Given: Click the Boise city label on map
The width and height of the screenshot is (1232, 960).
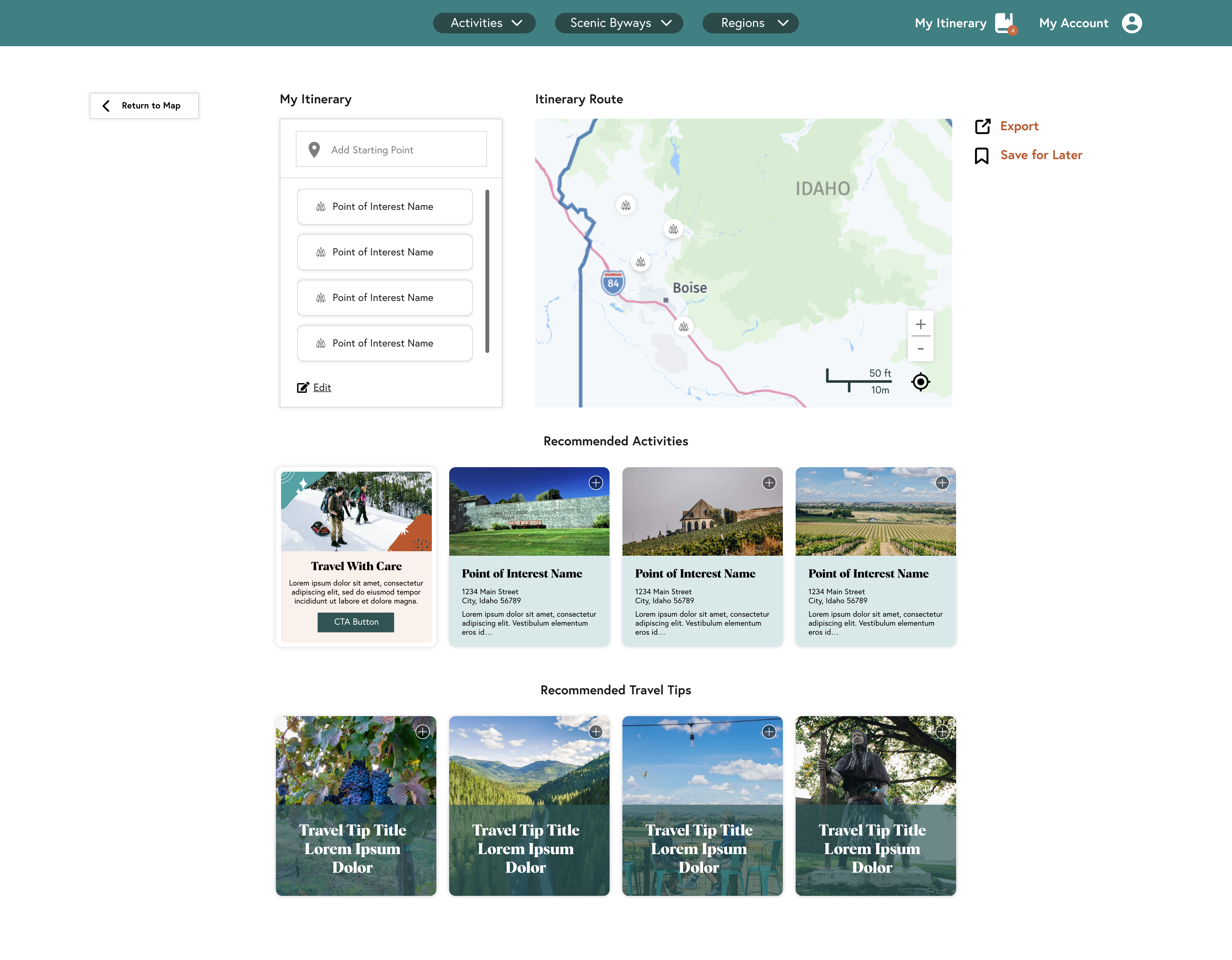Looking at the screenshot, I should click(689, 288).
